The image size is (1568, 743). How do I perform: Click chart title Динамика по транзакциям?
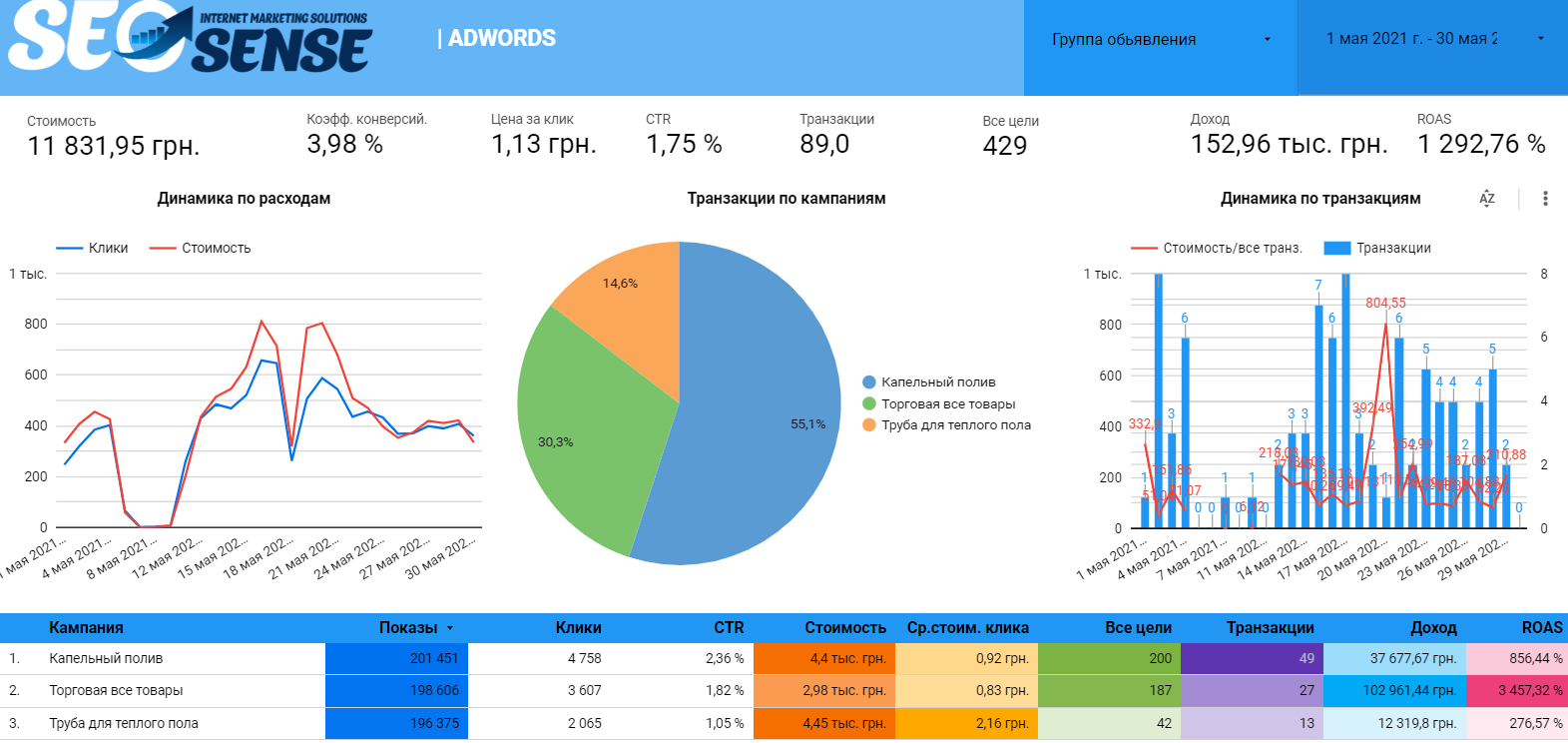[1320, 198]
